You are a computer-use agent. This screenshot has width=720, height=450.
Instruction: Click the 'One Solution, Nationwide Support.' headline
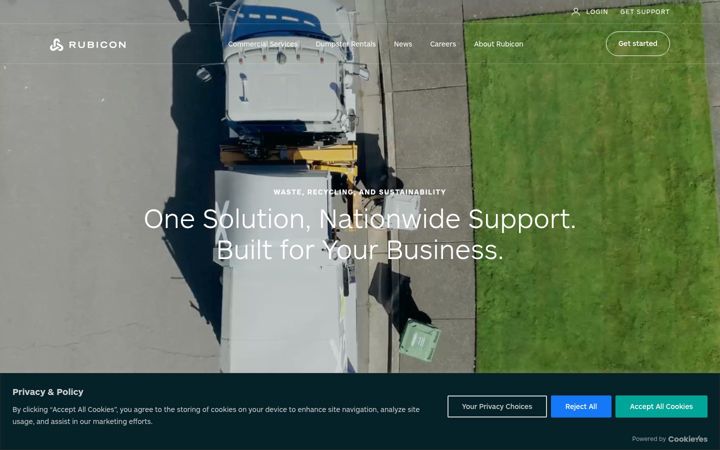click(x=360, y=219)
